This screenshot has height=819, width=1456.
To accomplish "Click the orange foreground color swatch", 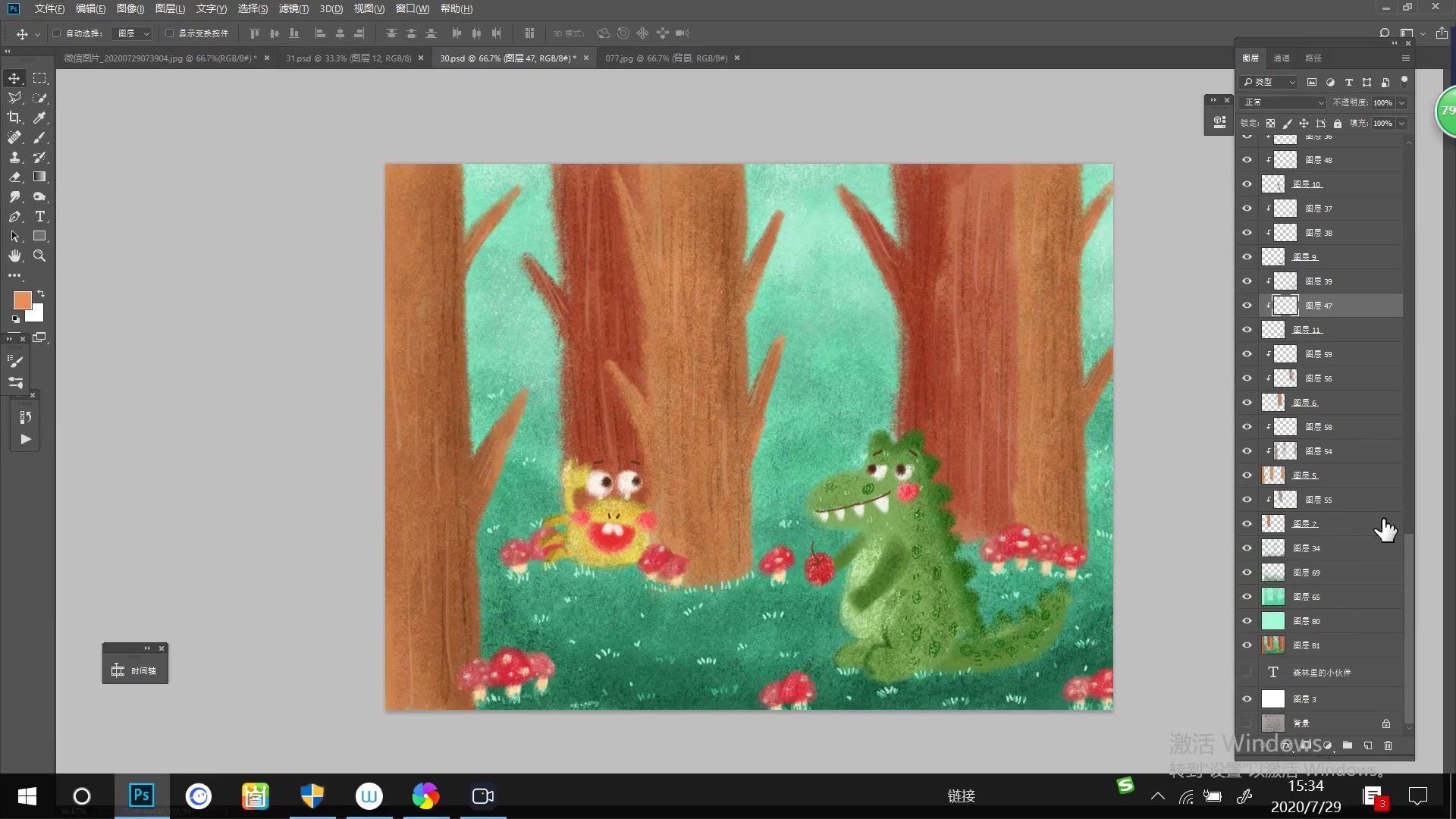I will click(22, 300).
